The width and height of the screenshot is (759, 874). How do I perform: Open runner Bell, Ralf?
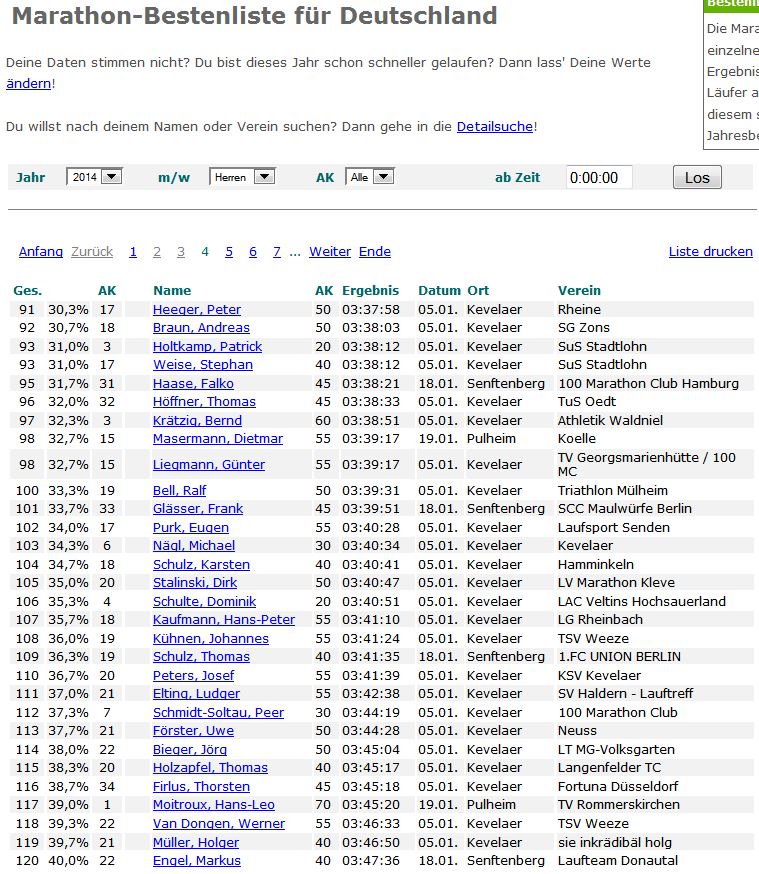pyautogui.click(x=179, y=491)
